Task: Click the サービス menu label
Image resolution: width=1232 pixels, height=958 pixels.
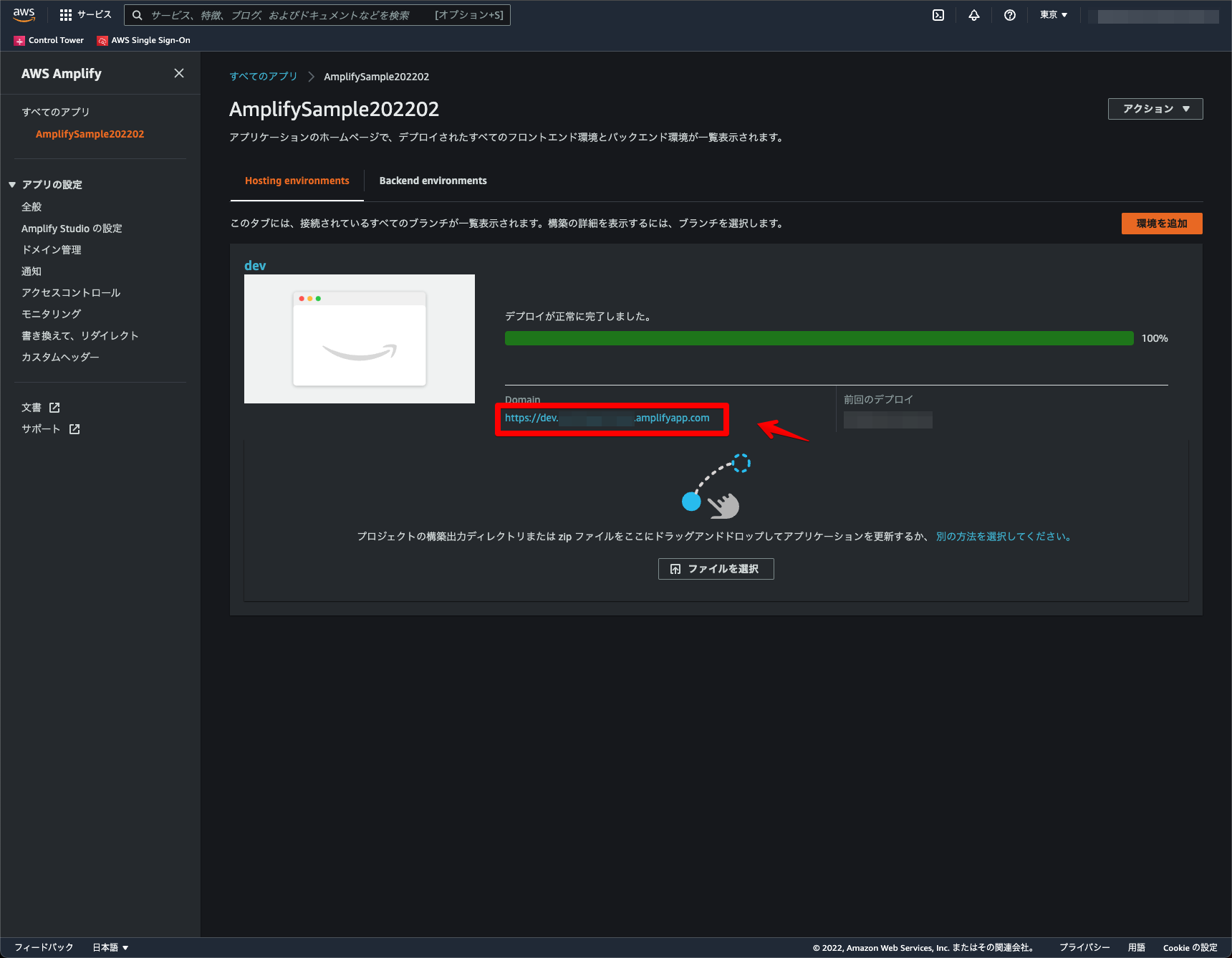Action: [x=95, y=15]
